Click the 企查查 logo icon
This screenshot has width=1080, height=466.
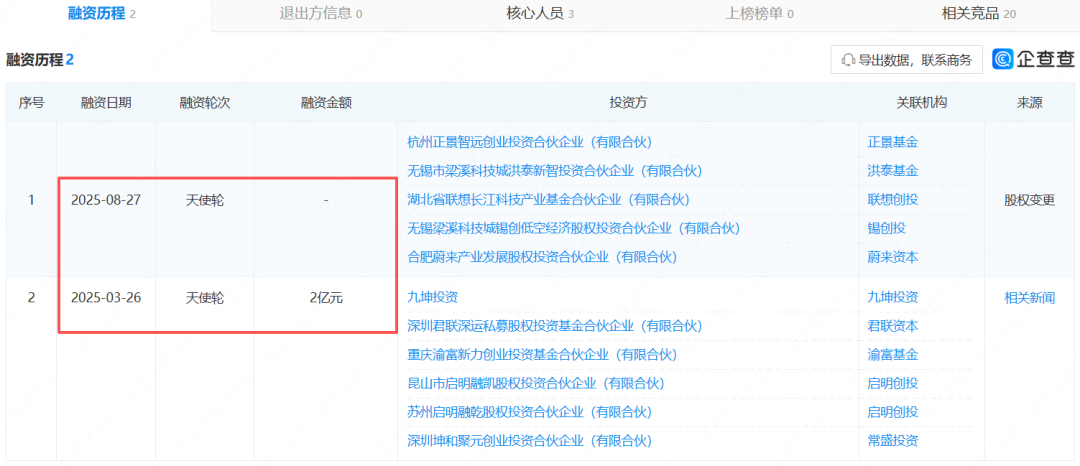pyautogui.click(x=1002, y=59)
